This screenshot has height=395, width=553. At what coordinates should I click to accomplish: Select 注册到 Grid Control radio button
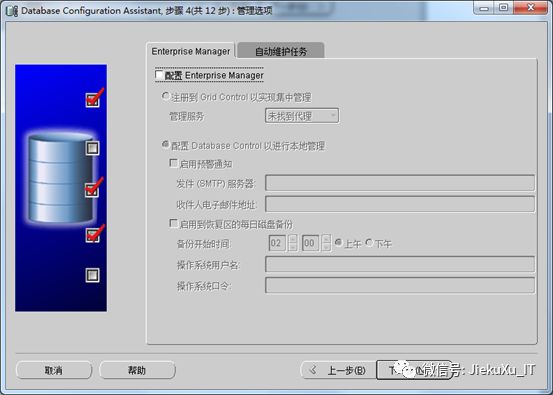[165, 96]
